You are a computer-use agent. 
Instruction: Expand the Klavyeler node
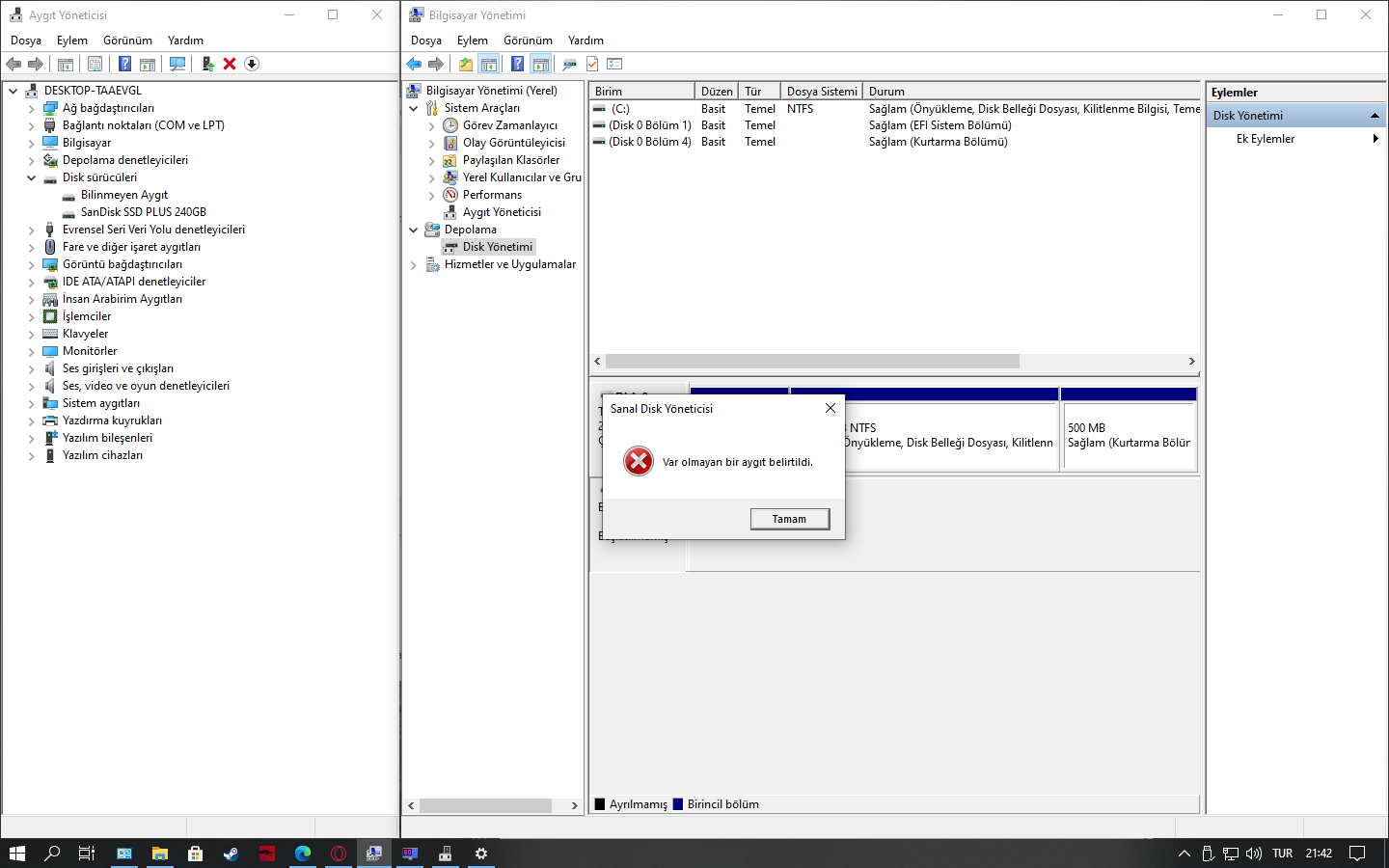32,334
